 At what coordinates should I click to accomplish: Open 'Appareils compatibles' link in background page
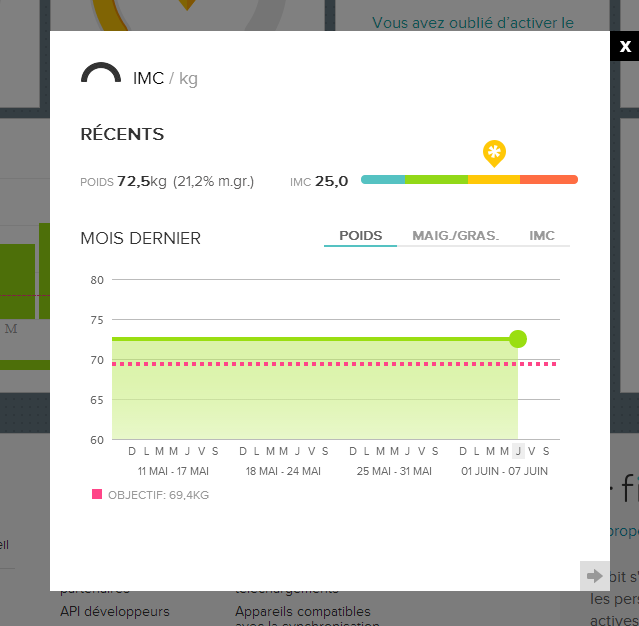303,611
